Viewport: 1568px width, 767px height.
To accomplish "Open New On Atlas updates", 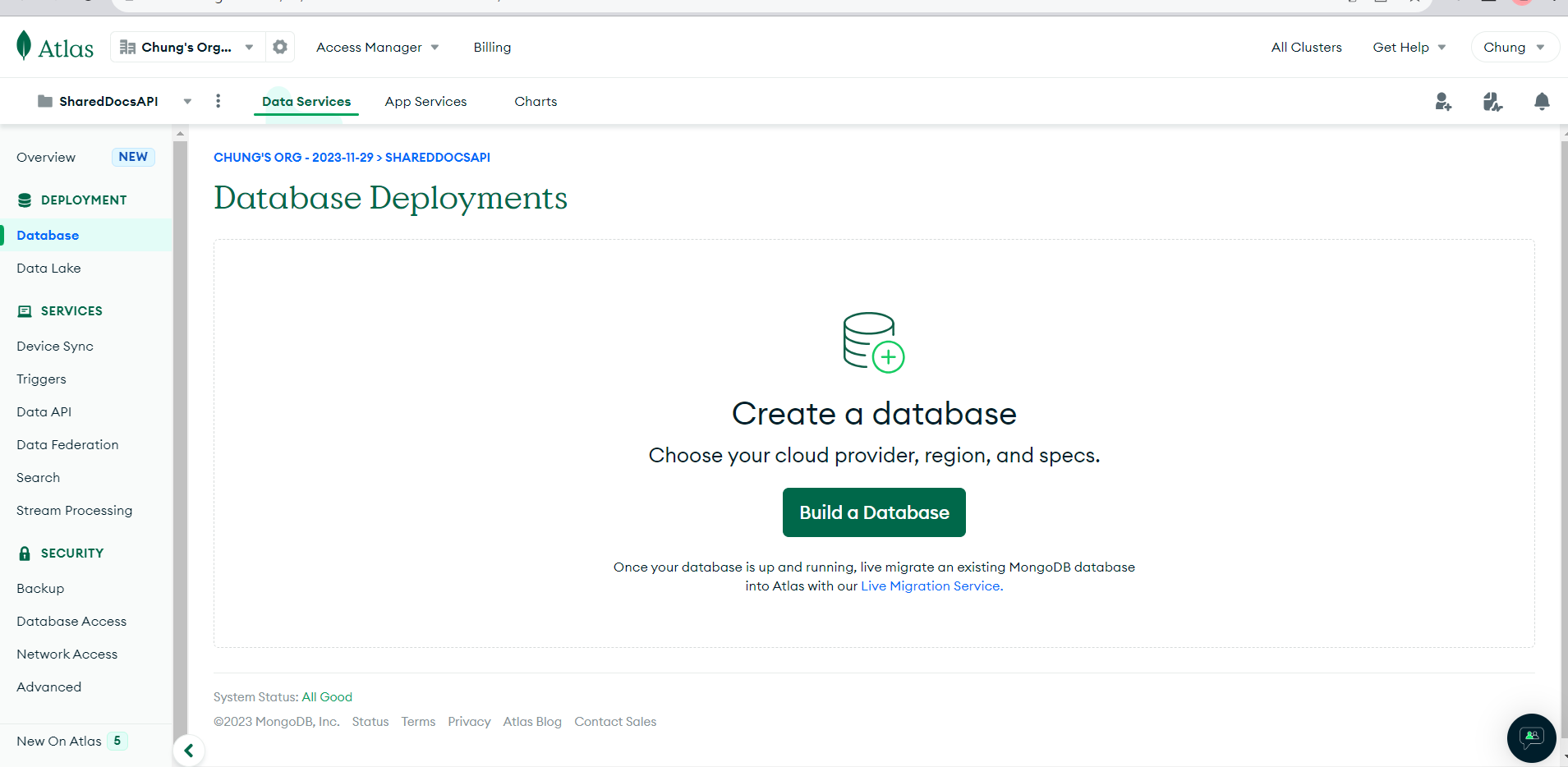I will [x=71, y=742].
